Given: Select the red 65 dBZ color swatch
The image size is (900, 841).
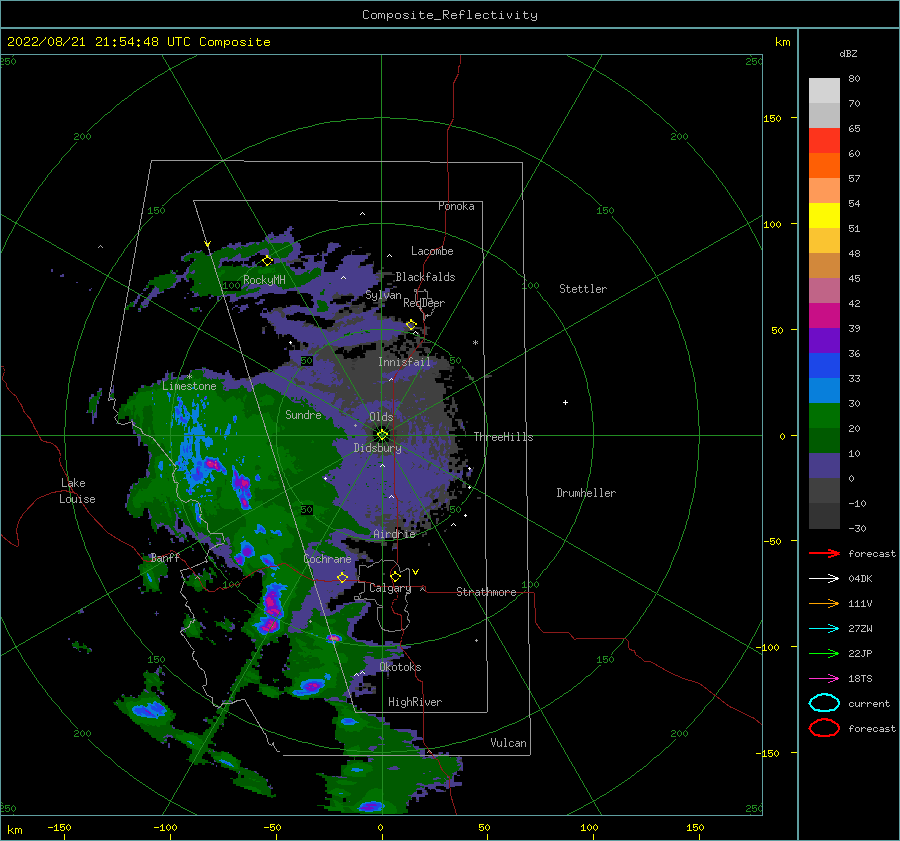Looking at the screenshot, I should [824, 140].
